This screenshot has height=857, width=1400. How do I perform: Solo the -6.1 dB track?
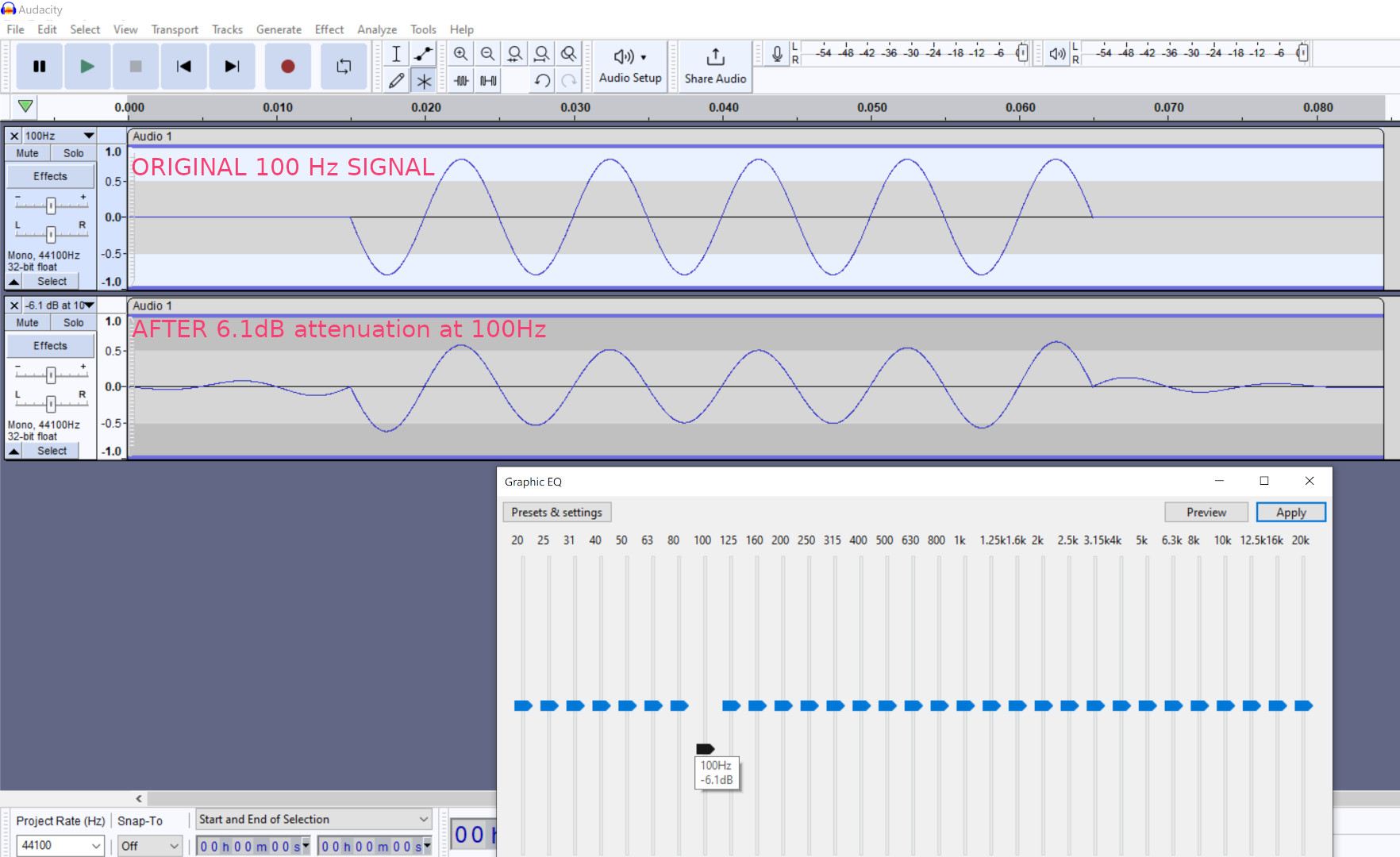click(x=73, y=323)
